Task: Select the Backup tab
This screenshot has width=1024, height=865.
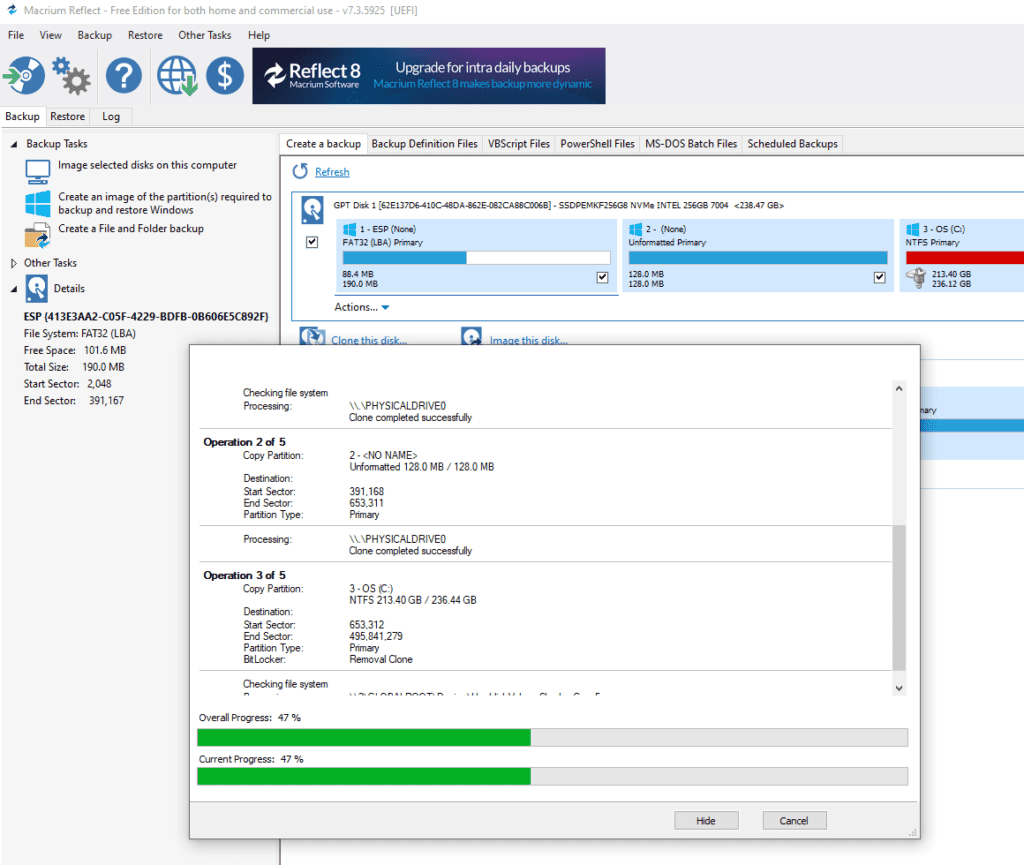Action: click(22, 116)
